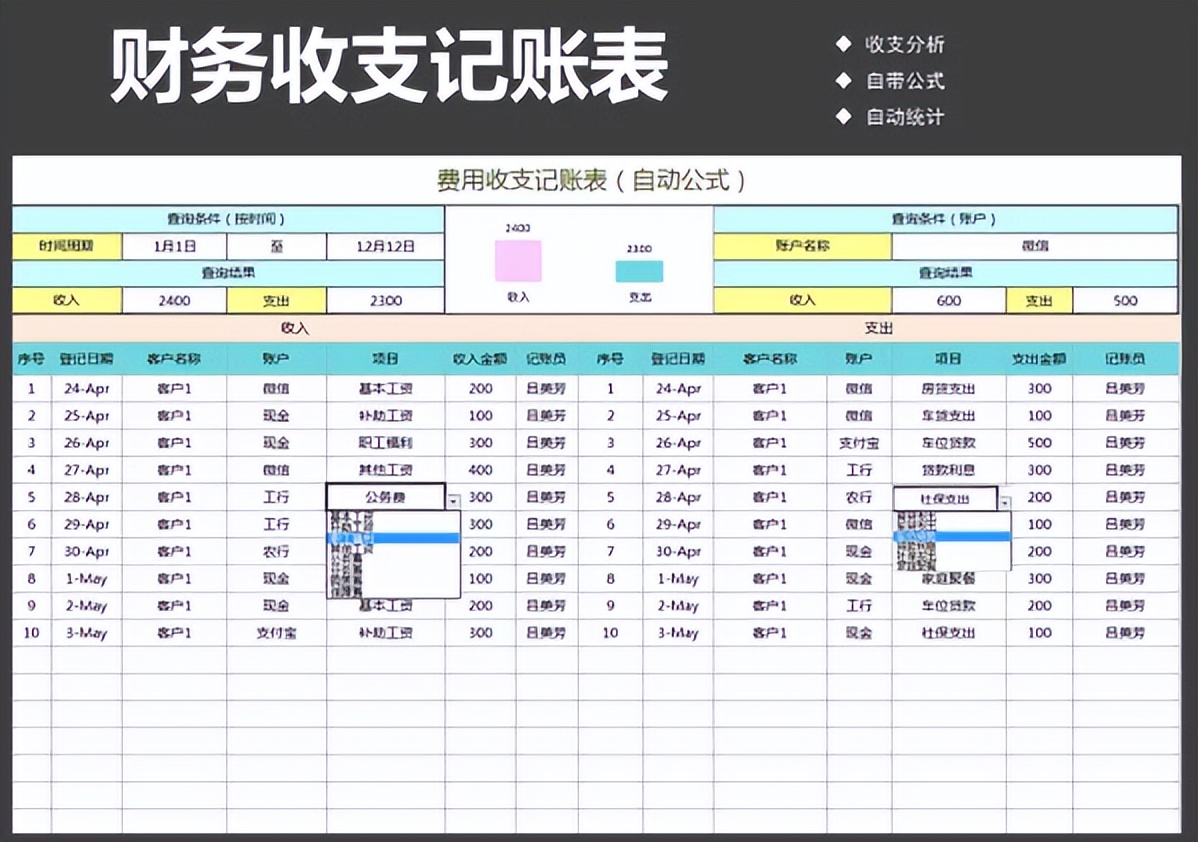Image resolution: width=1198 pixels, height=842 pixels.
Task: Click the 支付宝 account cell in row 10
Action: tap(276, 632)
